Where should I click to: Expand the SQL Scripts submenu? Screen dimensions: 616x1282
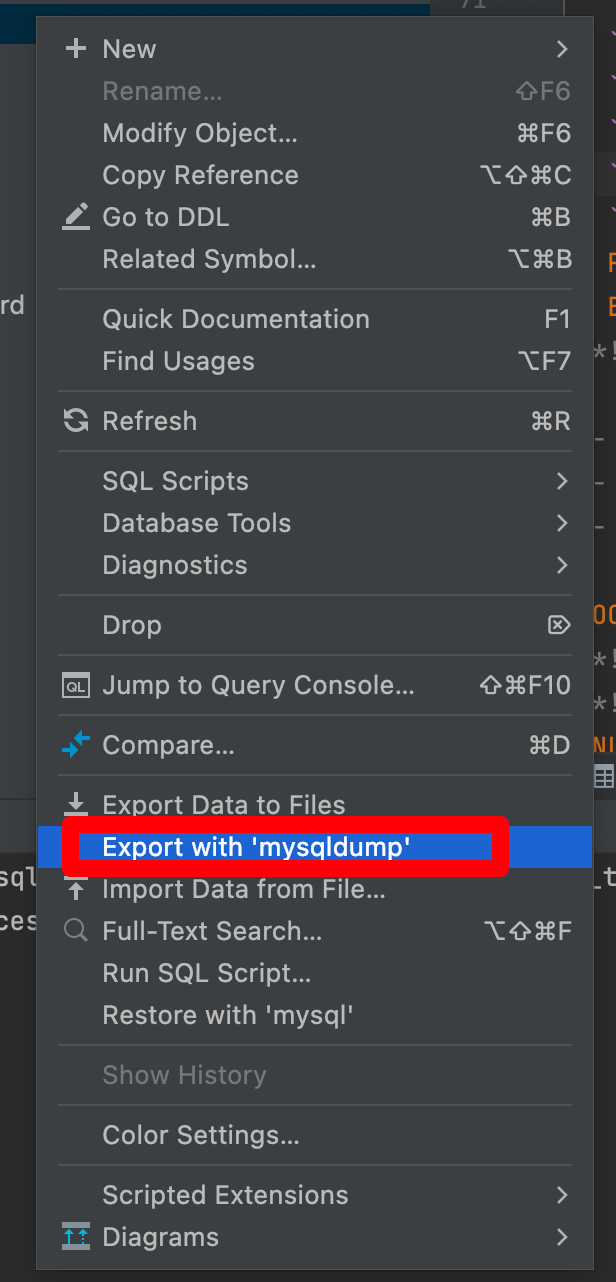point(175,481)
